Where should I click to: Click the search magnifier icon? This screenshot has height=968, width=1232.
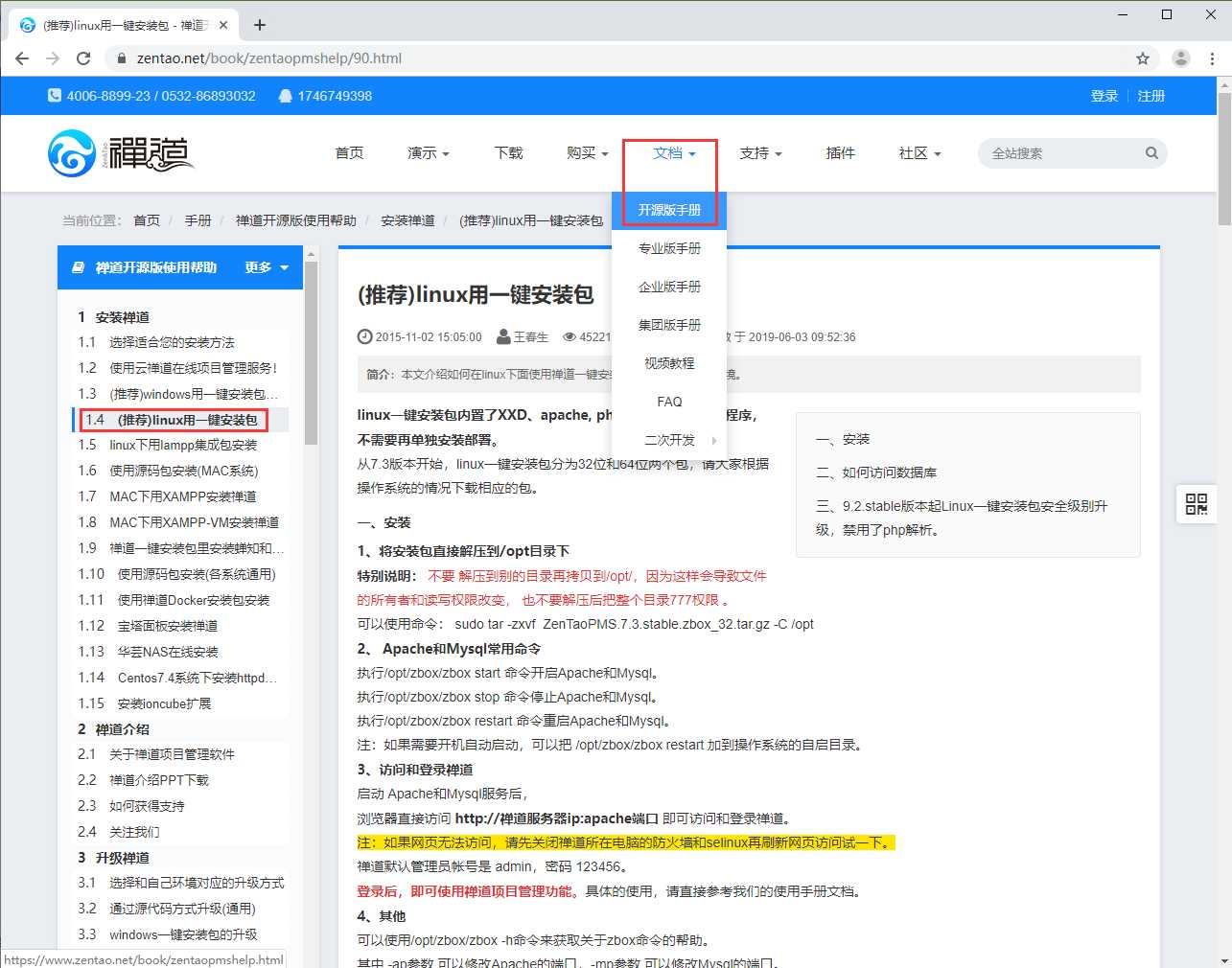1151,152
